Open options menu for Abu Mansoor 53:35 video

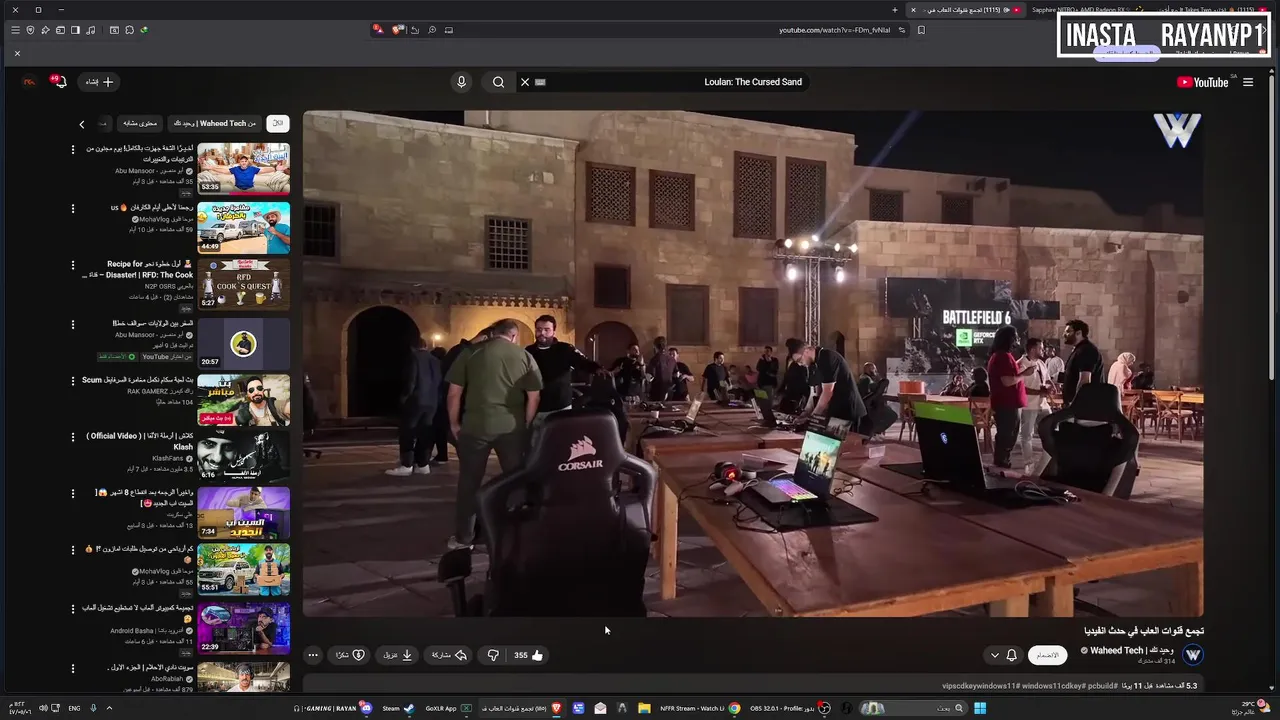click(72, 149)
